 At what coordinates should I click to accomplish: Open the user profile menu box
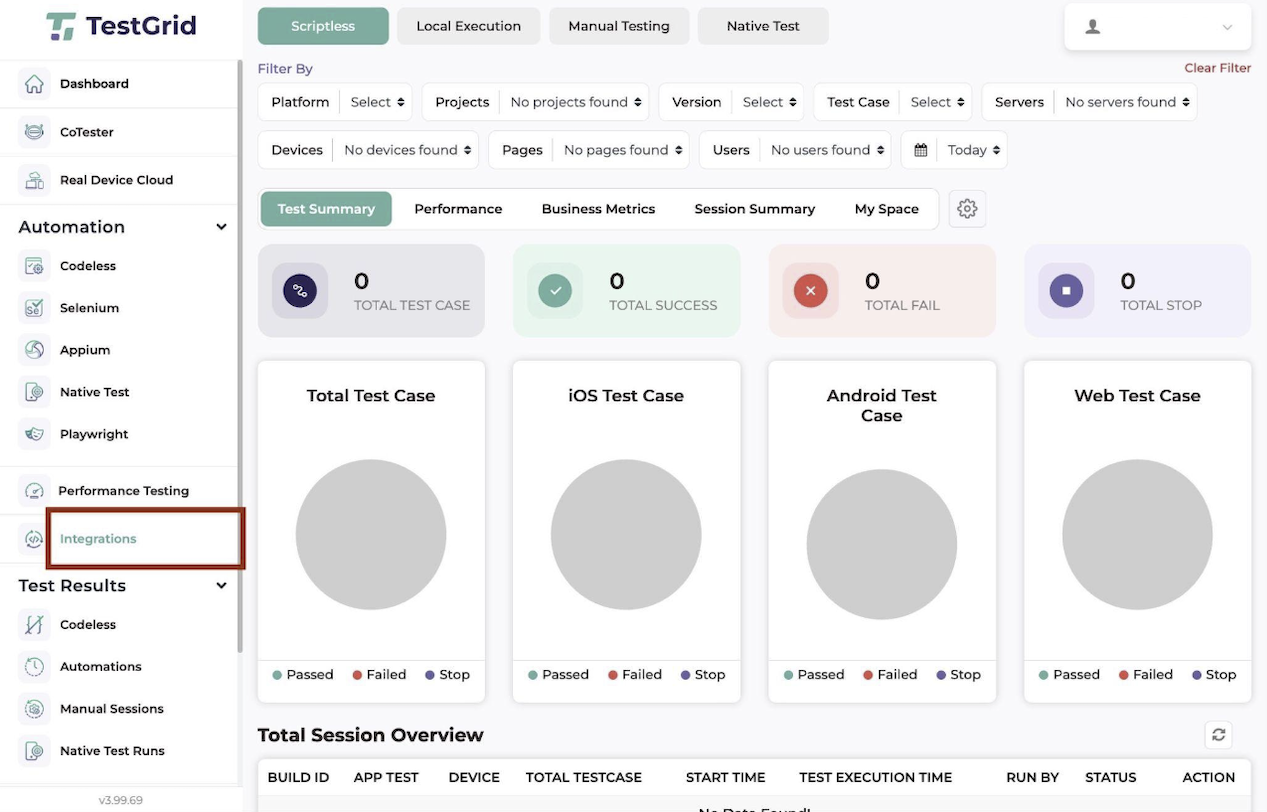click(x=1158, y=27)
